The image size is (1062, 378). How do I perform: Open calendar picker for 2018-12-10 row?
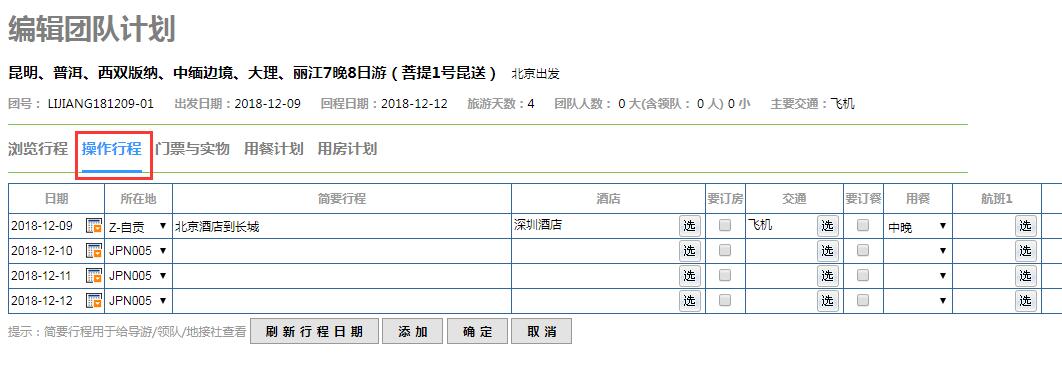click(x=94, y=251)
